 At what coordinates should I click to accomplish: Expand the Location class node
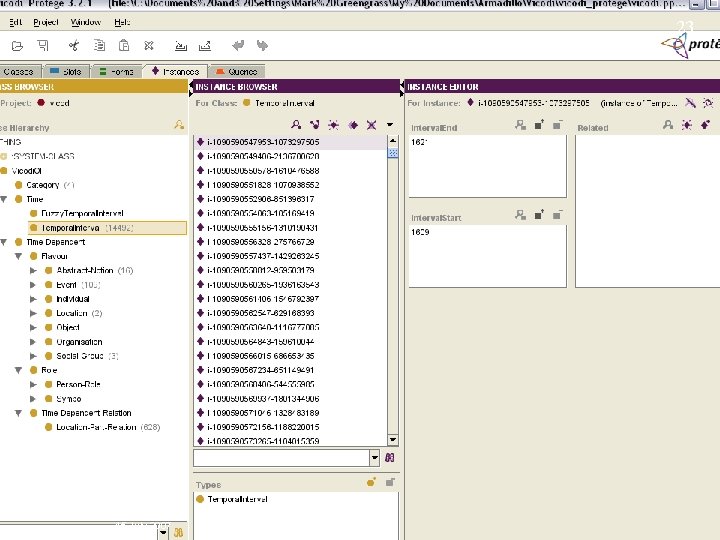coord(34,313)
